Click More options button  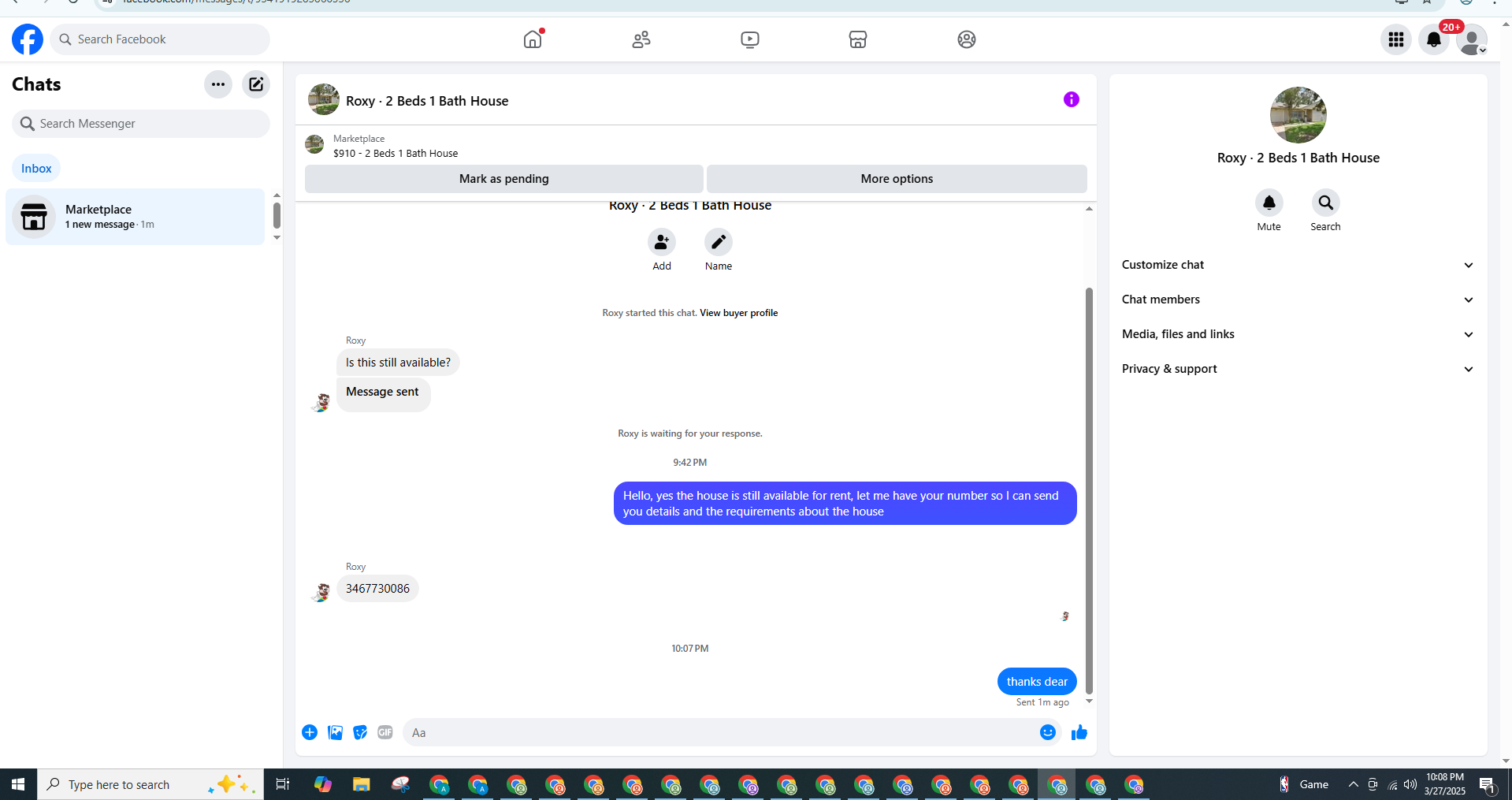click(897, 179)
